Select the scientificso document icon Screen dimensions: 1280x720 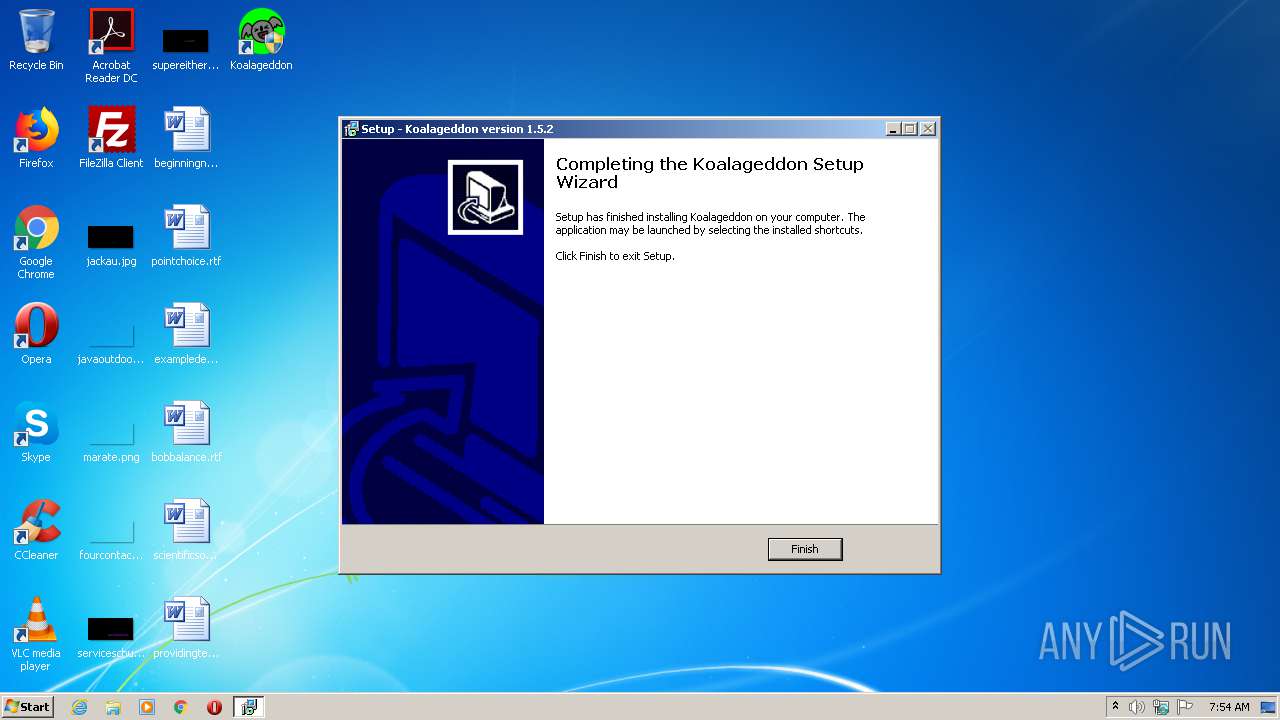(x=186, y=530)
